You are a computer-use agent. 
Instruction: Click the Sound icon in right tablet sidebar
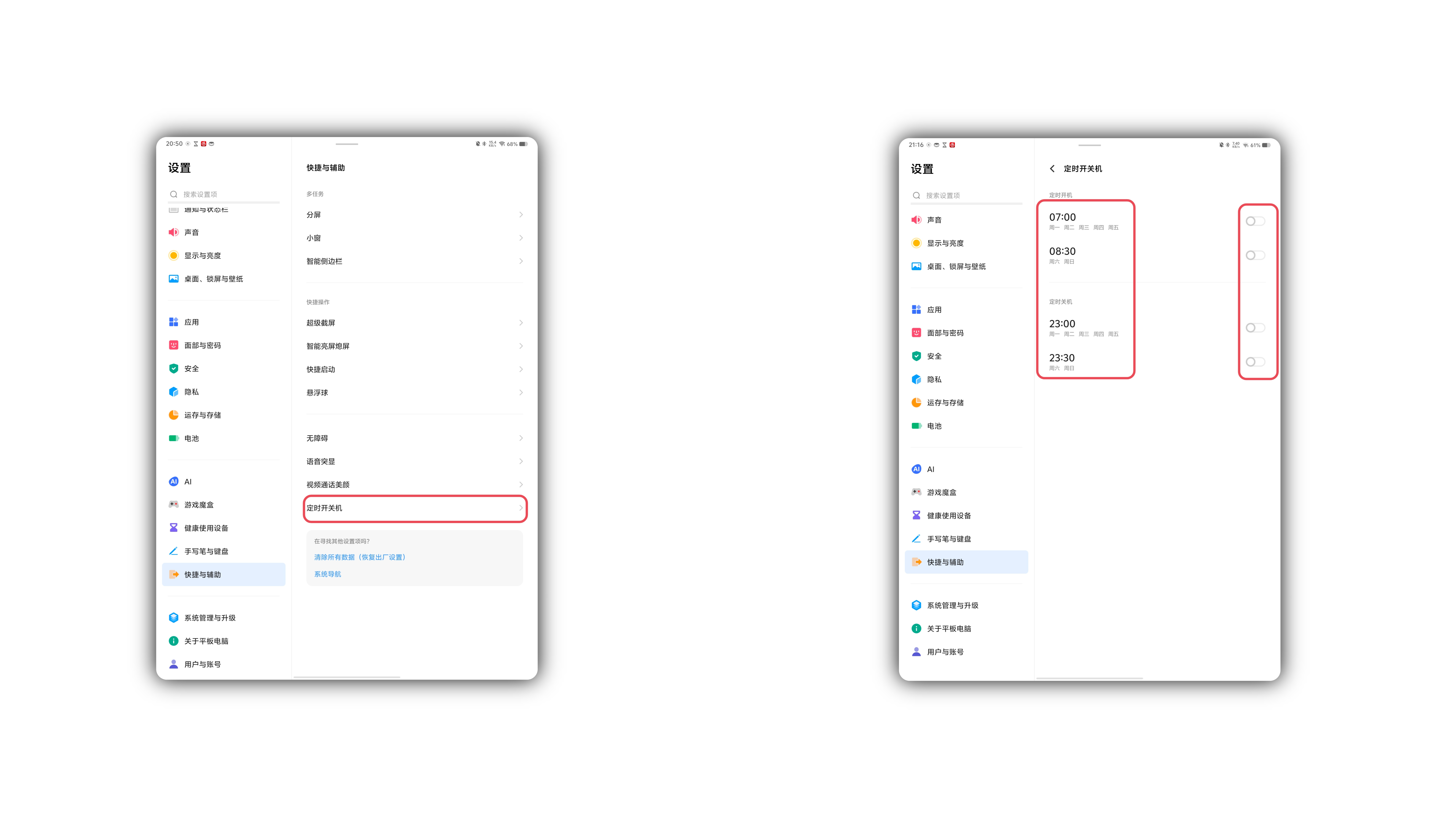[916, 220]
